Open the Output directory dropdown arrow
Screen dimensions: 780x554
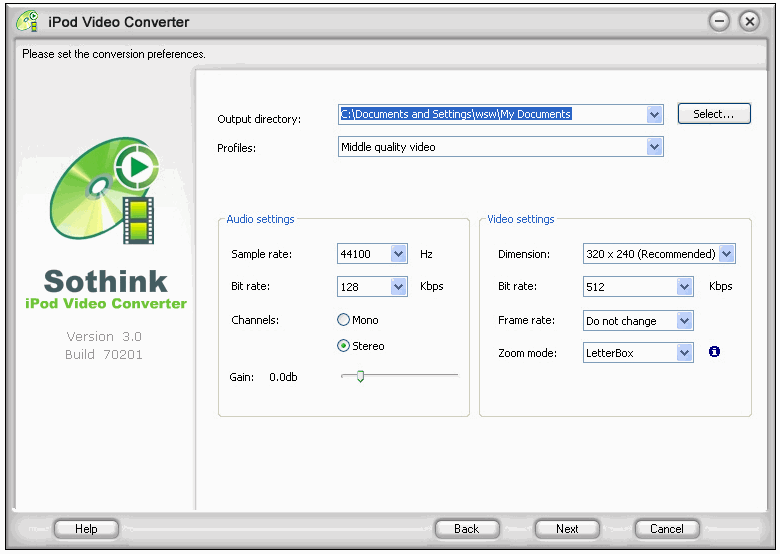(x=654, y=115)
